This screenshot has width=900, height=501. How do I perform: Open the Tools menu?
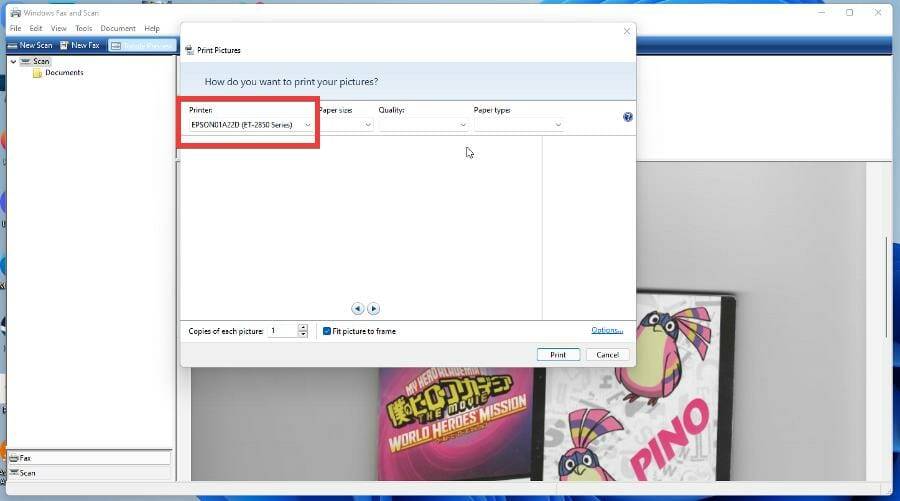83,28
